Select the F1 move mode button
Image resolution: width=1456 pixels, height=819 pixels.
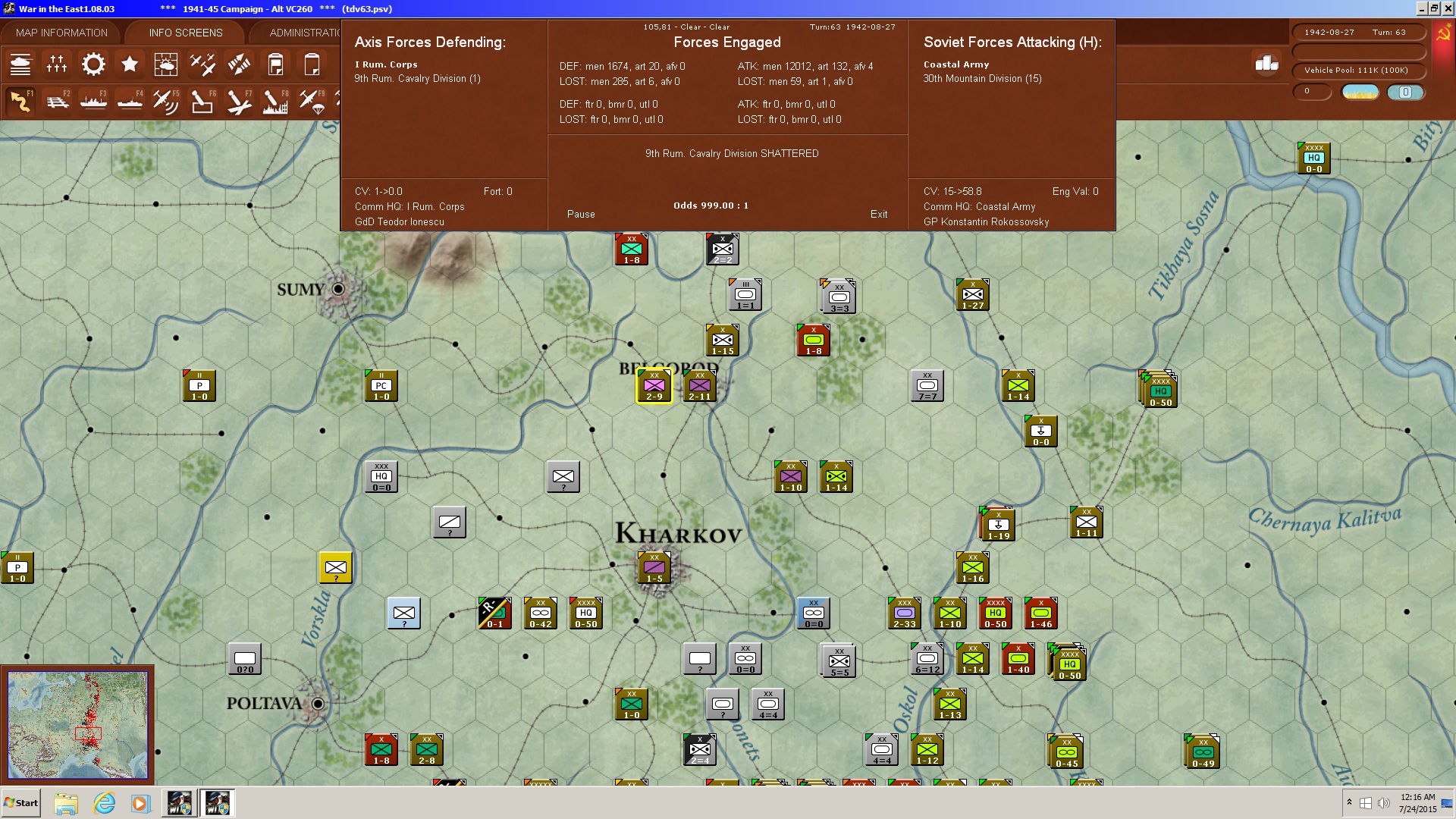(20, 102)
